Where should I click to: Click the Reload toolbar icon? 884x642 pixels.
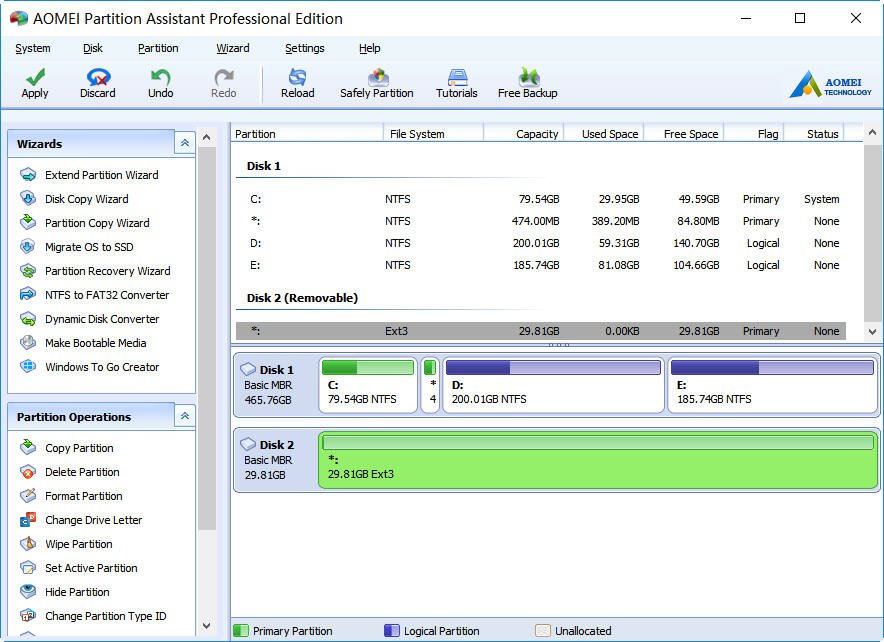tap(297, 77)
